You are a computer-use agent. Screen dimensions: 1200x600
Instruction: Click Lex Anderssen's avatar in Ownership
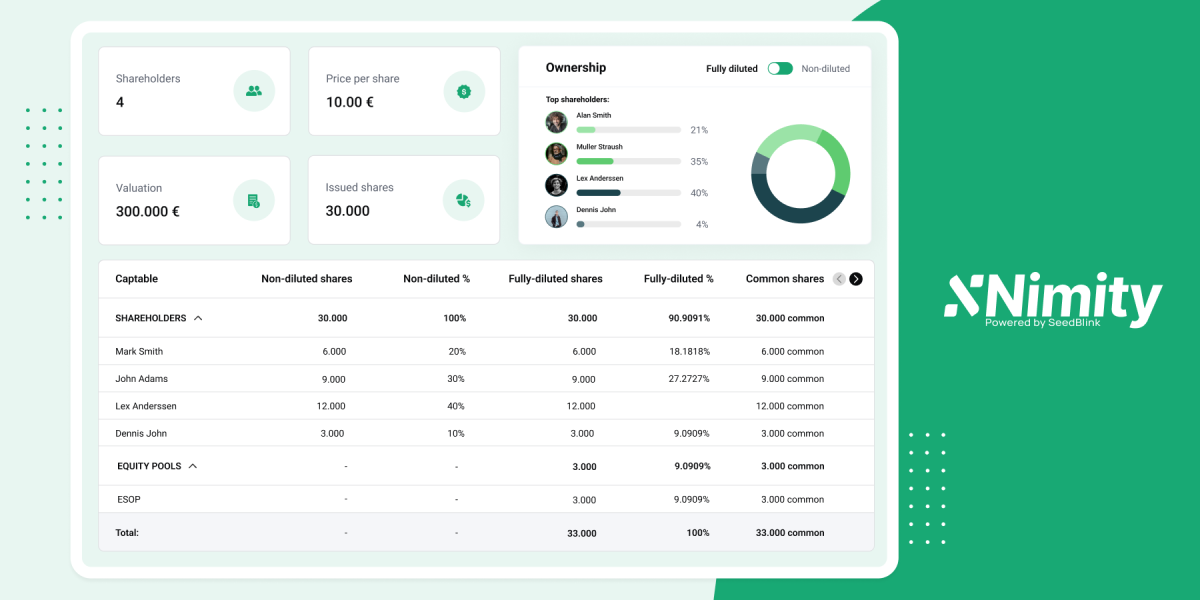556,185
